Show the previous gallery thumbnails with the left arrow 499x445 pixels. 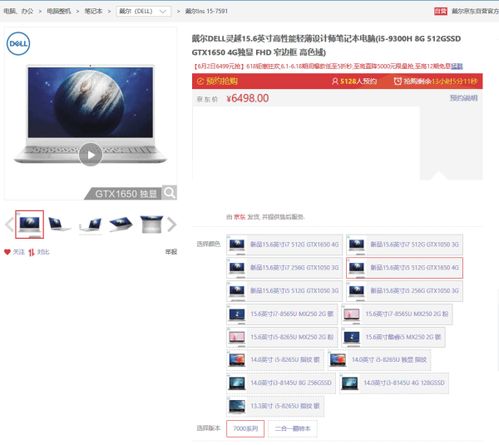[9, 224]
